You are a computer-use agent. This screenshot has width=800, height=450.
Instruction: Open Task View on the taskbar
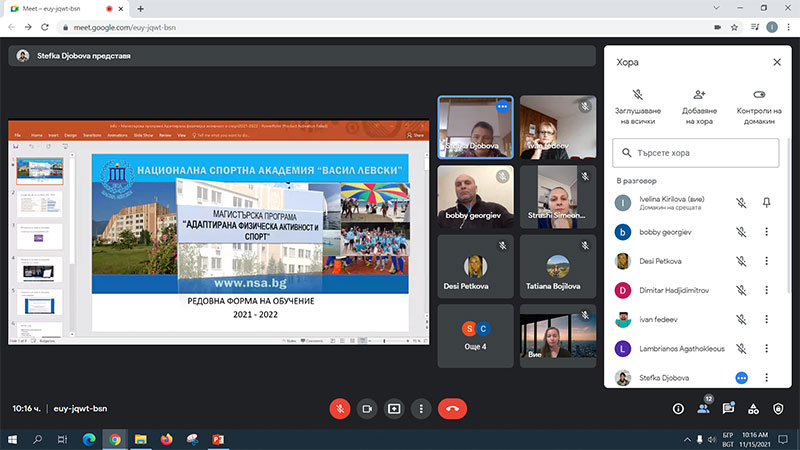tap(62, 439)
